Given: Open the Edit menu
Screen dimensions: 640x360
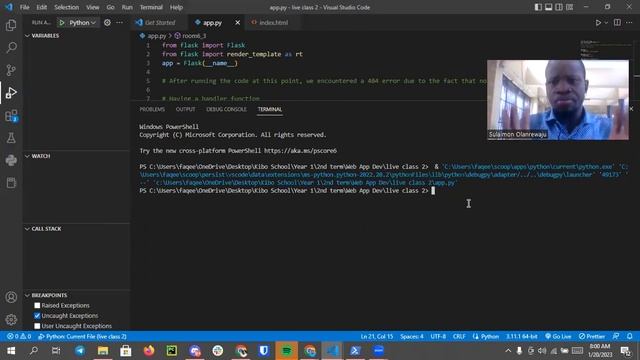Looking at the screenshot, I should (x=41, y=7).
